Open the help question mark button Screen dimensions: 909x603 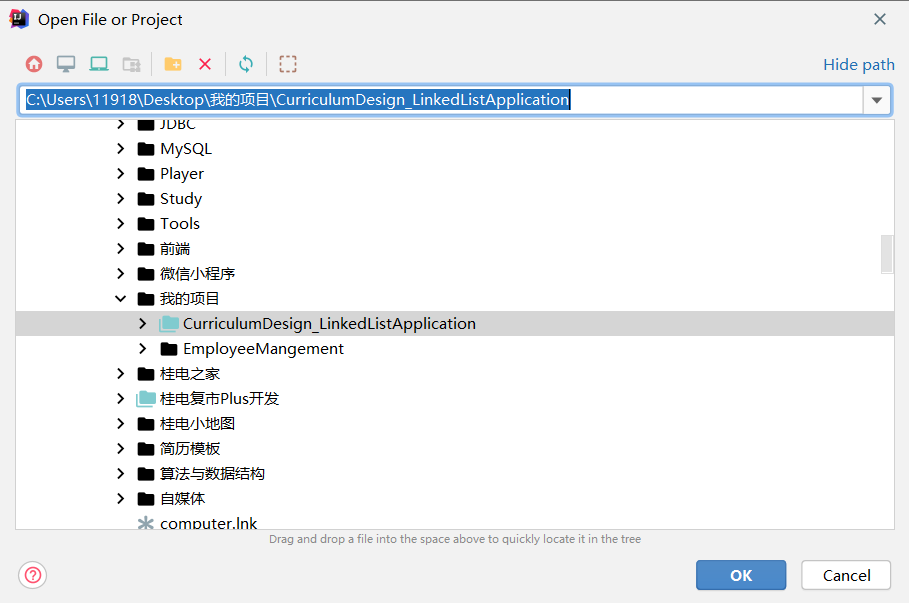pos(33,575)
